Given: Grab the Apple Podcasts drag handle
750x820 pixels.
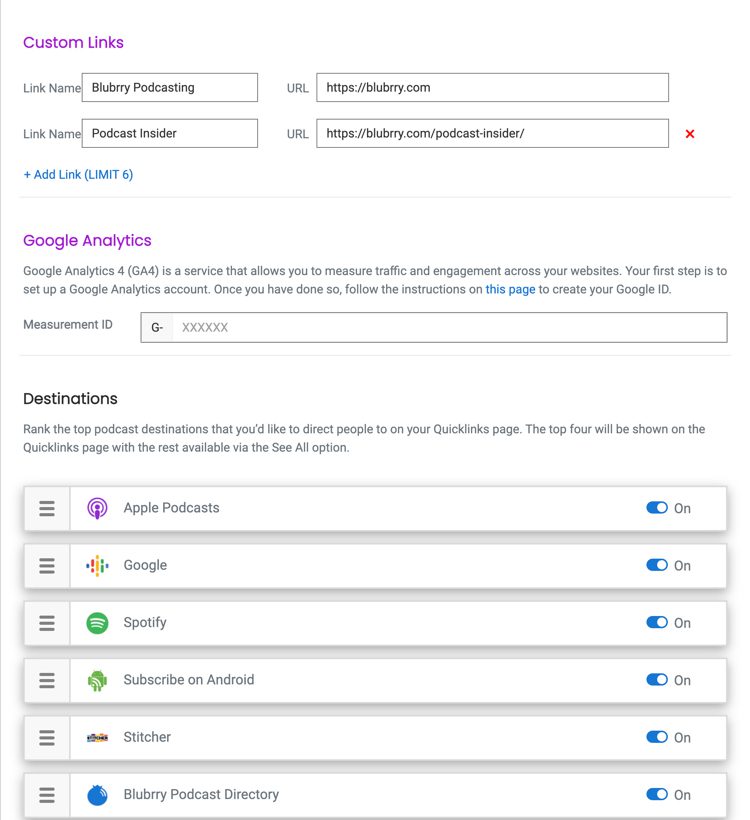Looking at the screenshot, I should coord(47,508).
